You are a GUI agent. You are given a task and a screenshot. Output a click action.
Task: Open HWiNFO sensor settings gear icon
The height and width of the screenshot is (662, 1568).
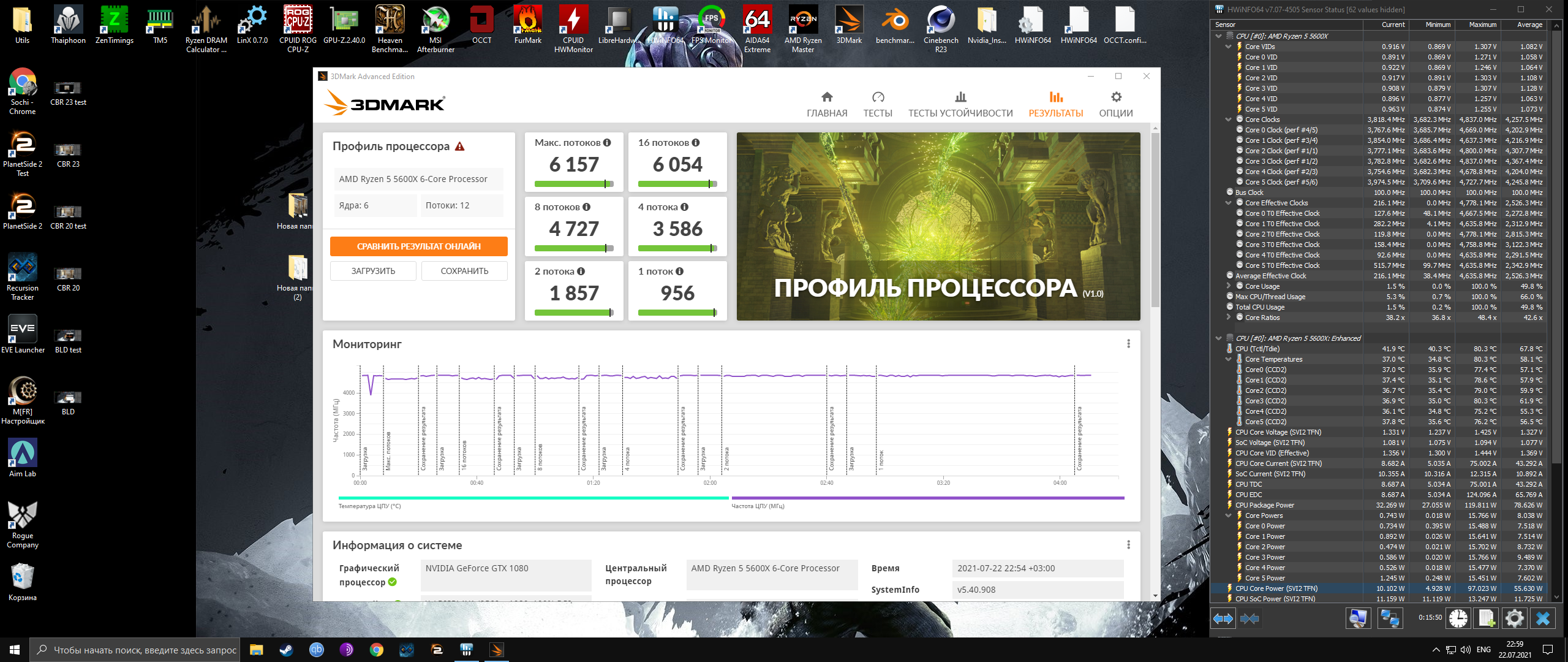pos(1515,618)
